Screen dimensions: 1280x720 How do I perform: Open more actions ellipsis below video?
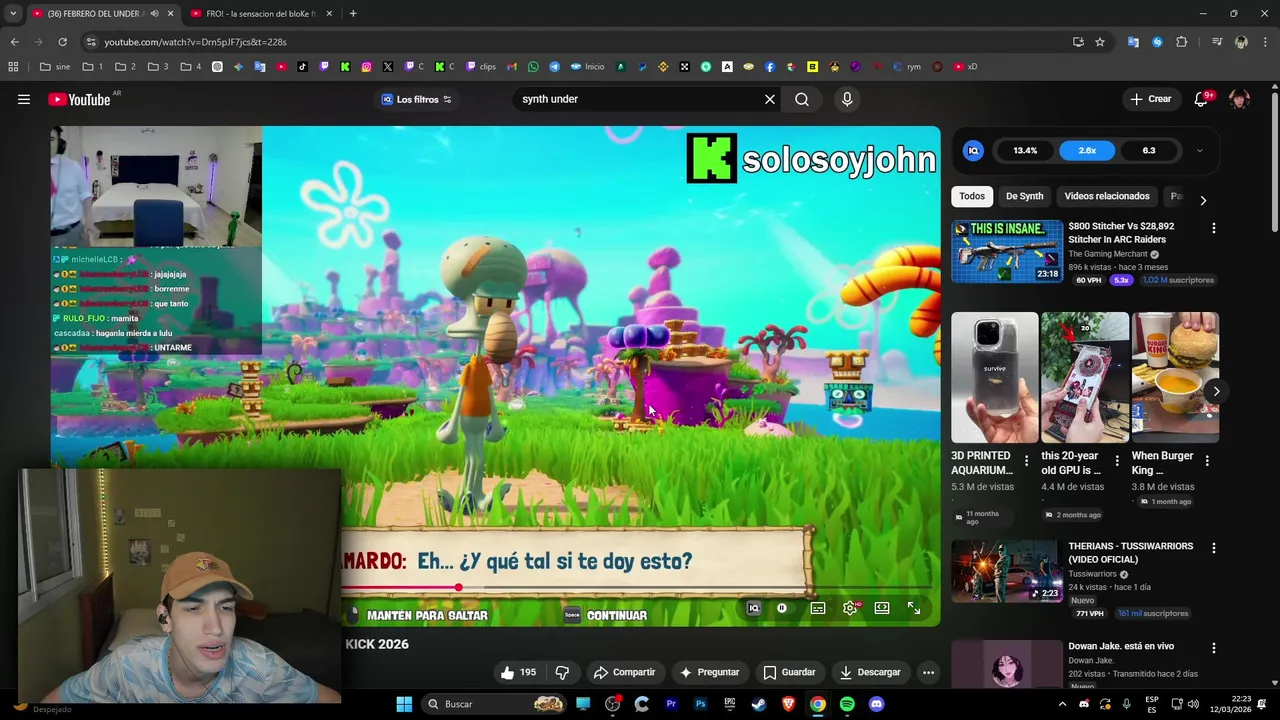point(928,672)
